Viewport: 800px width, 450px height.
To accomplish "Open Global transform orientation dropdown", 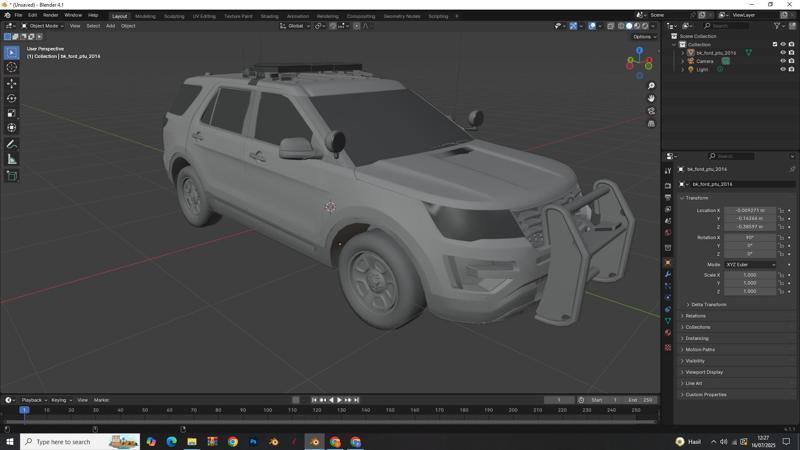I will click(295, 26).
